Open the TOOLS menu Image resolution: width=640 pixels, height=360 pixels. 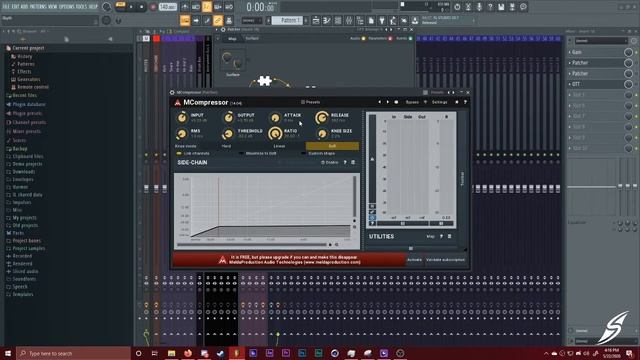coord(81,7)
